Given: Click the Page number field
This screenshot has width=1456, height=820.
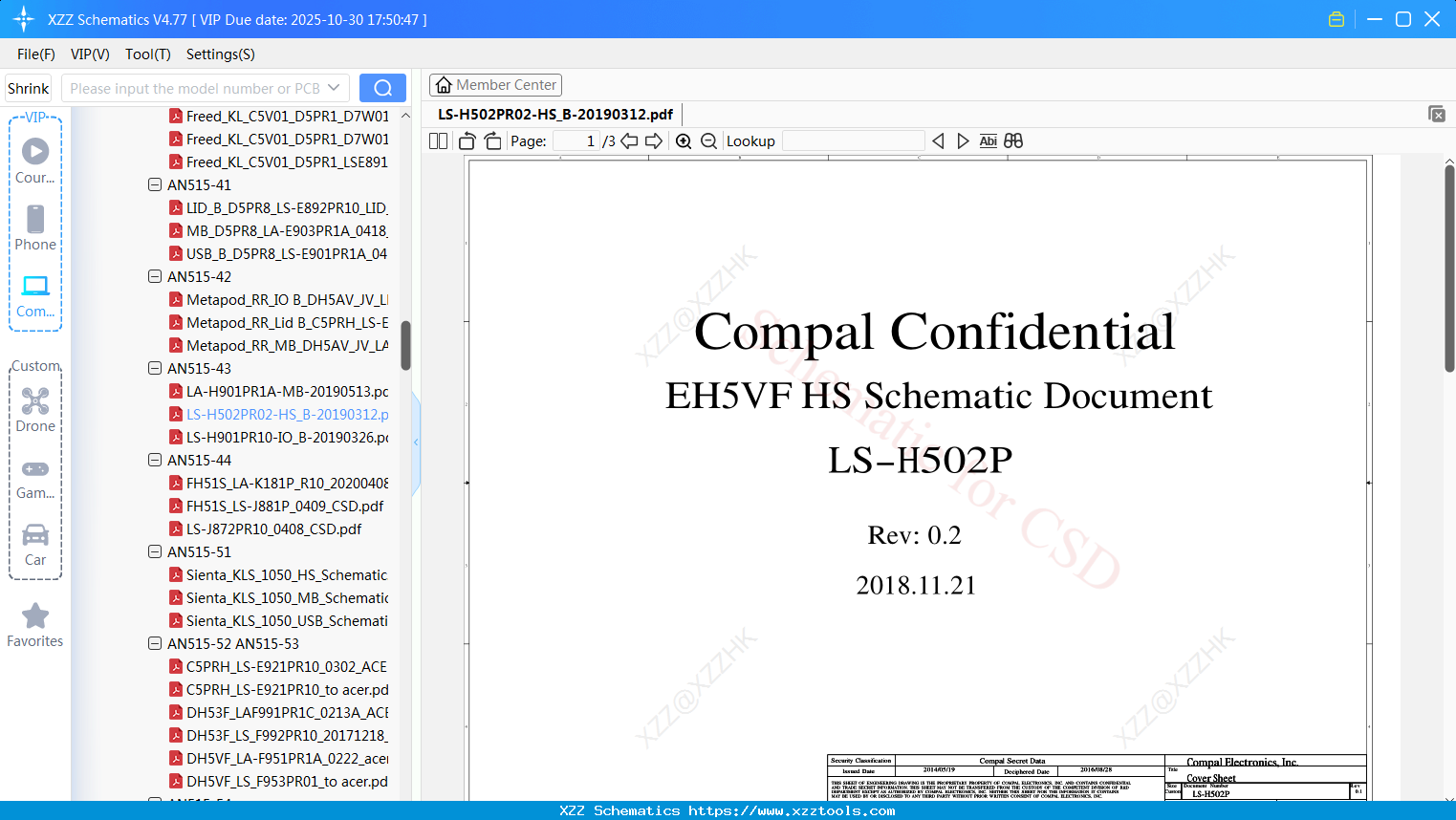Looking at the screenshot, I should (576, 141).
